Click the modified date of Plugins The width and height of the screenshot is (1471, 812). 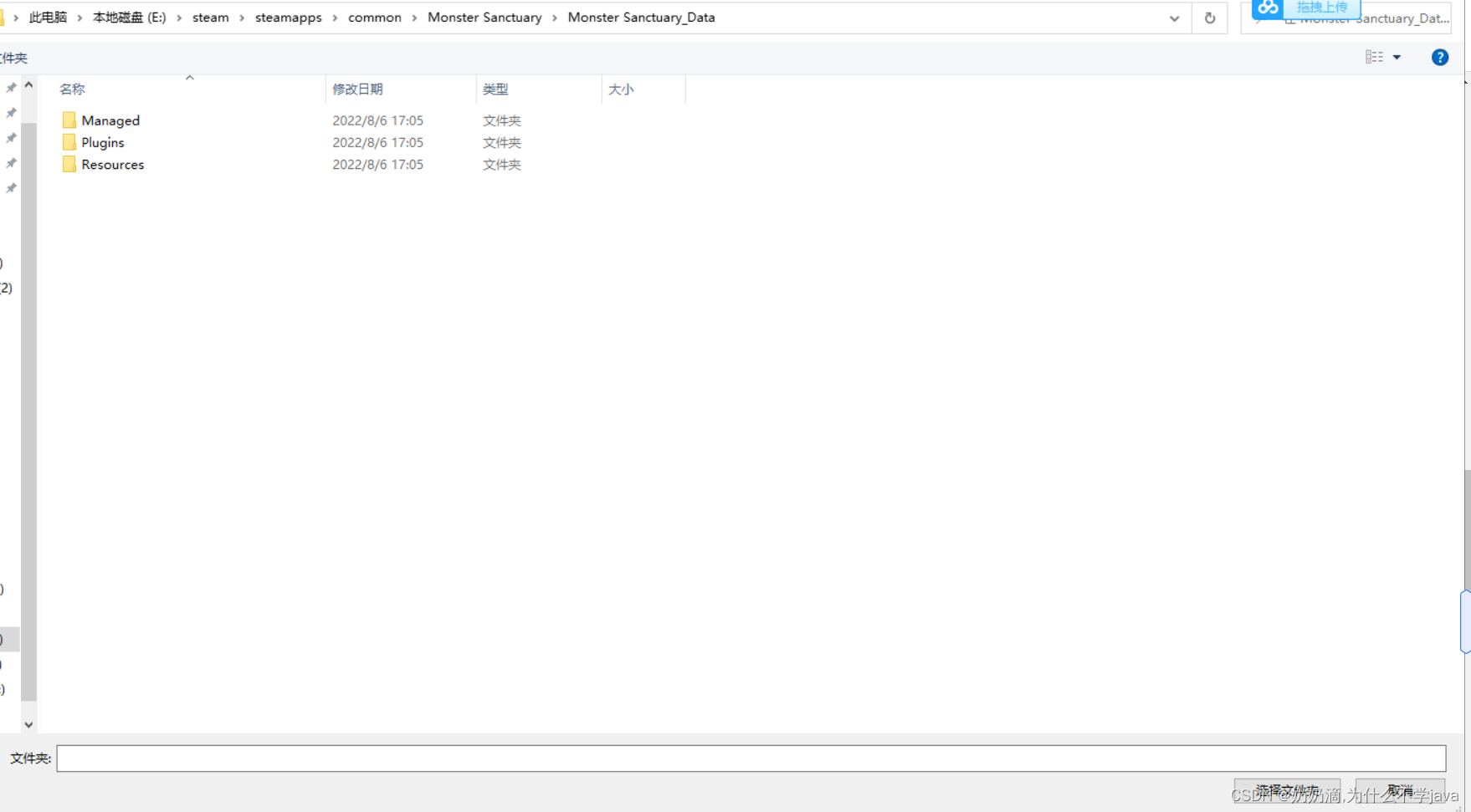[x=378, y=143]
